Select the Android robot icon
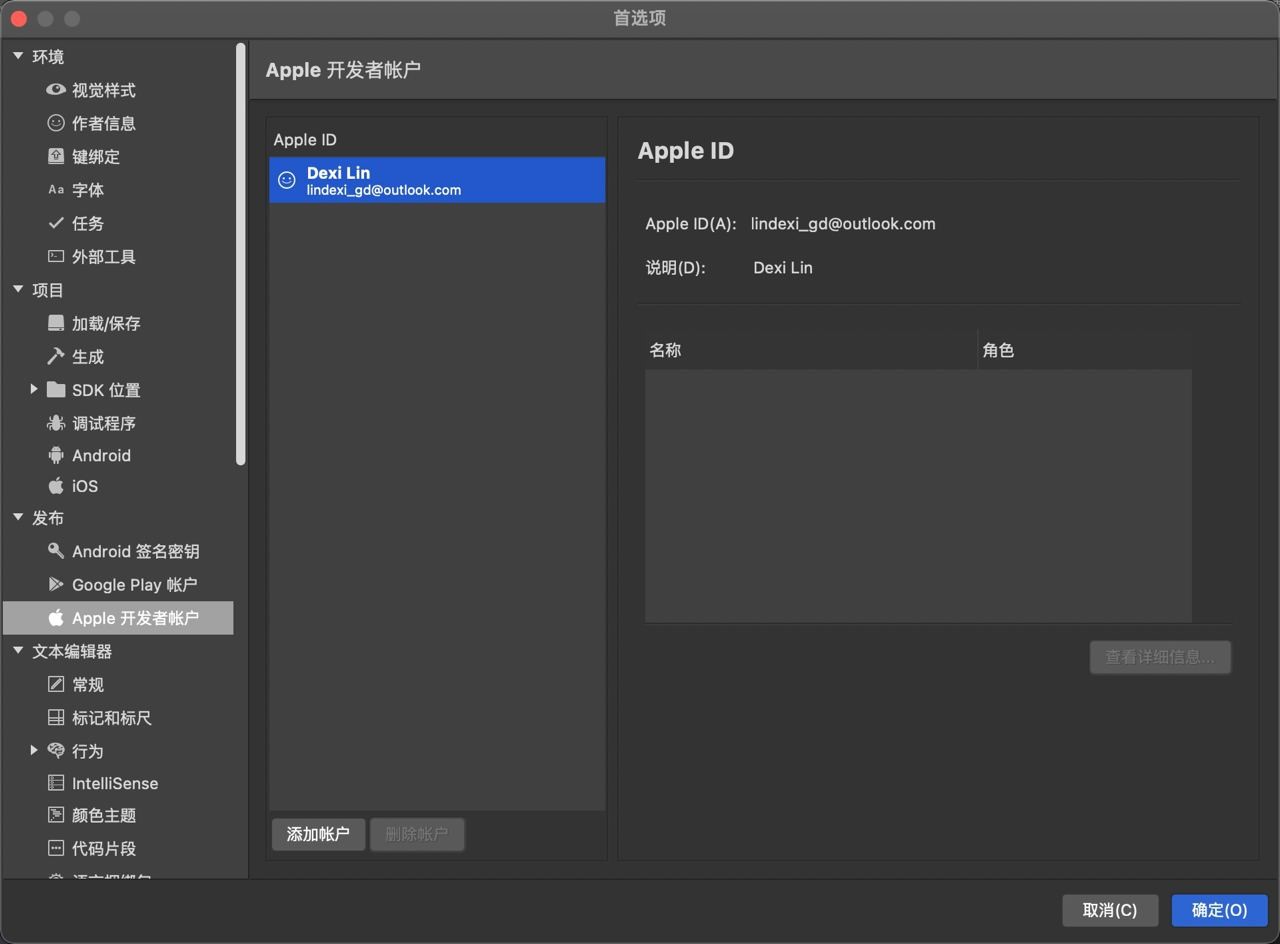The image size is (1280, 944). [x=56, y=455]
